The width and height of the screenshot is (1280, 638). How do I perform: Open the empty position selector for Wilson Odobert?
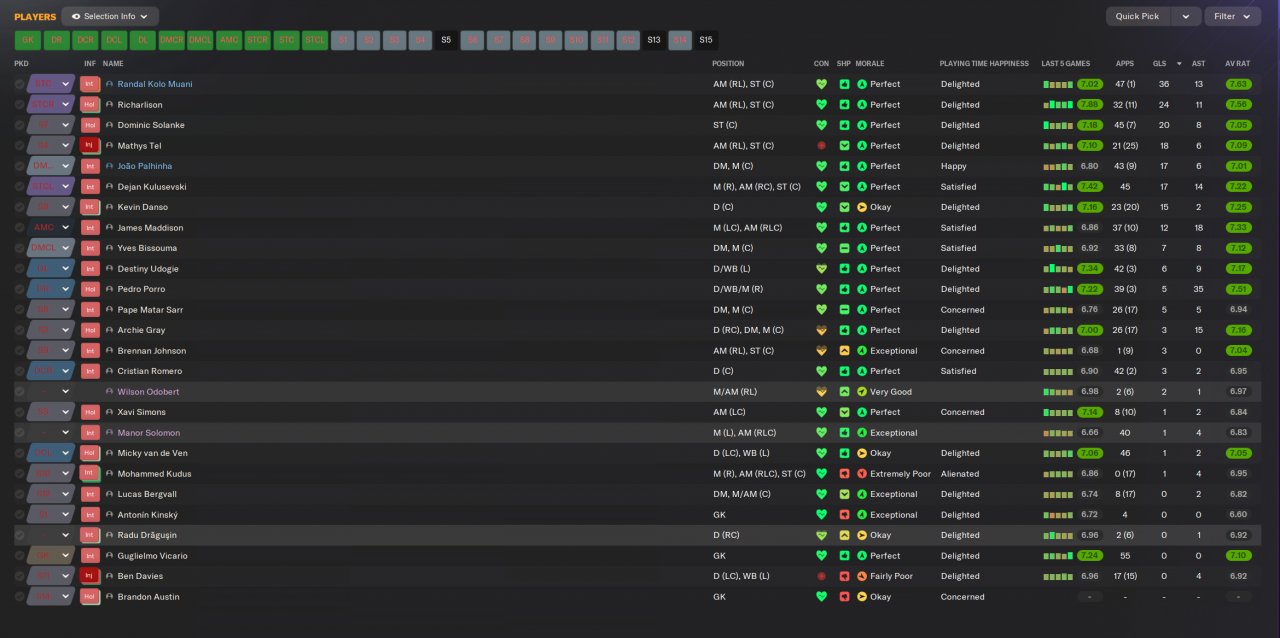coord(51,392)
